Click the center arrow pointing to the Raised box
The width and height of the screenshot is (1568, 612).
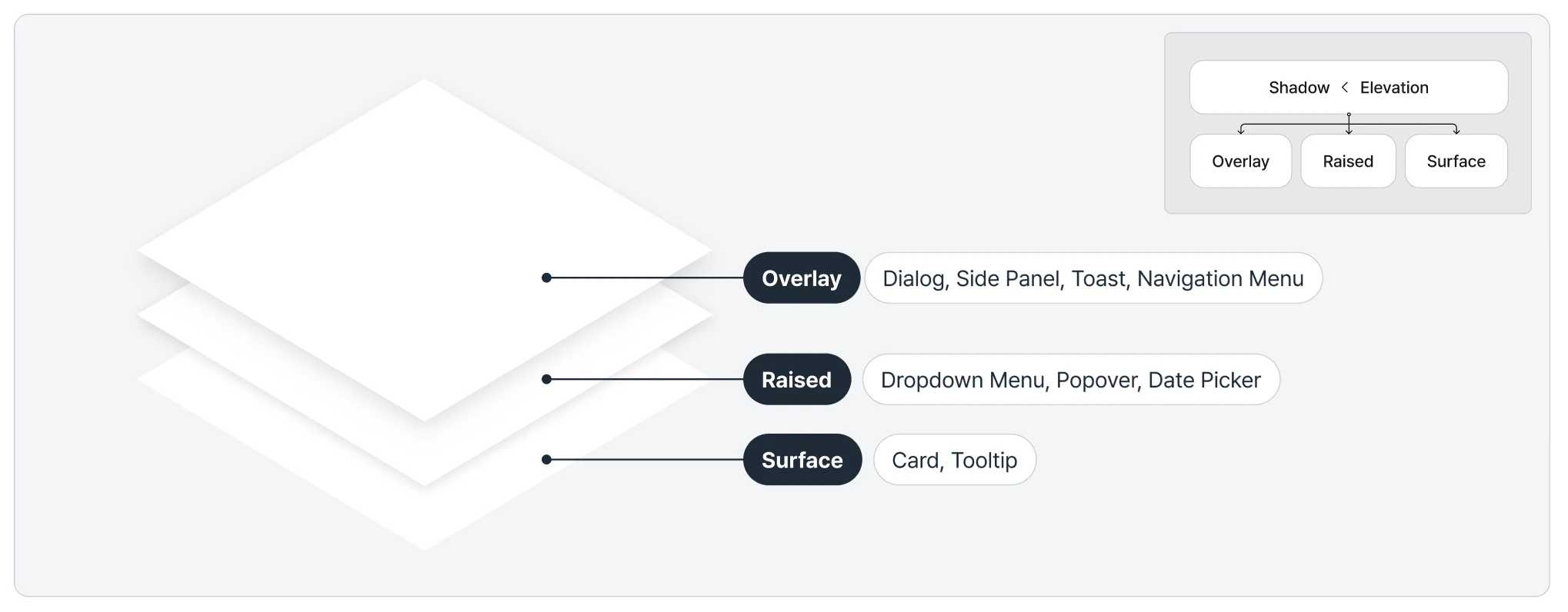pos(1349,124)
